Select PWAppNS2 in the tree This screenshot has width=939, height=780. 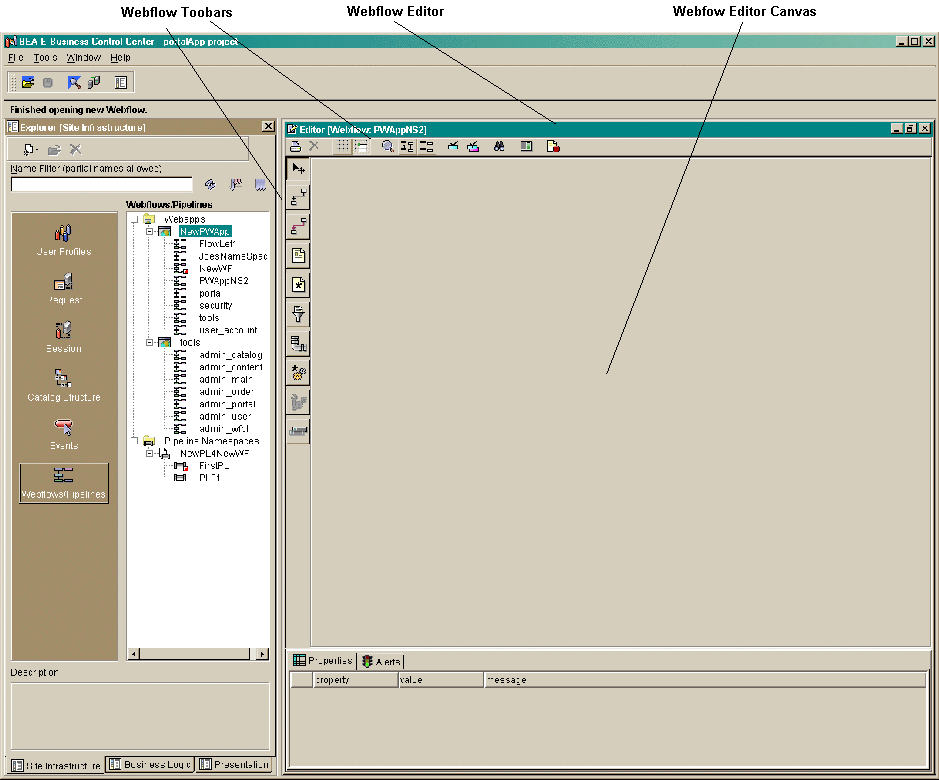223,280
